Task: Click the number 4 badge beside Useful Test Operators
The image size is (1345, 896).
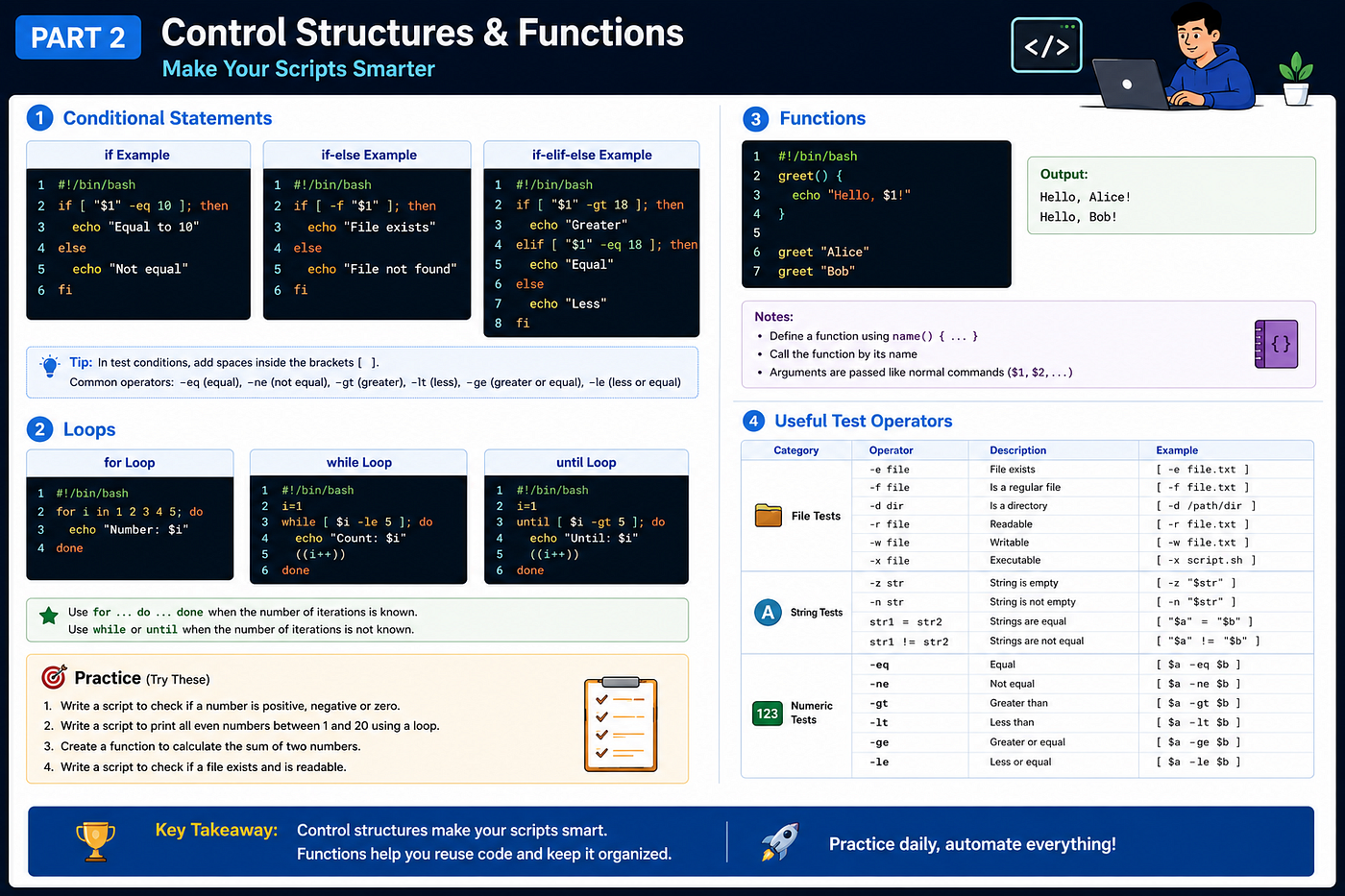Action: click(x=753, y=421)
